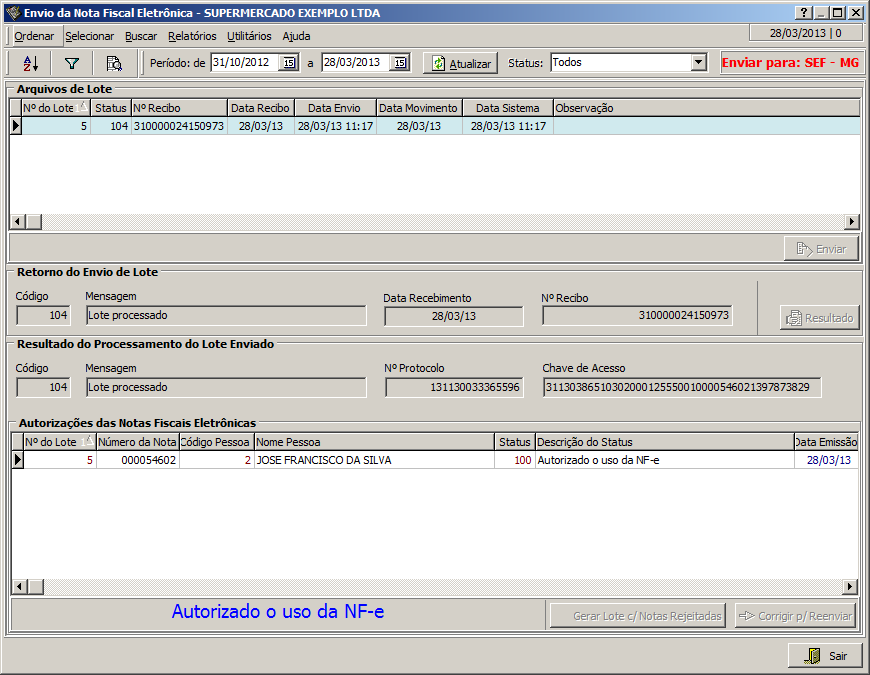
Task: Open the Utilitários menu
Action: (x=249, y=36)
